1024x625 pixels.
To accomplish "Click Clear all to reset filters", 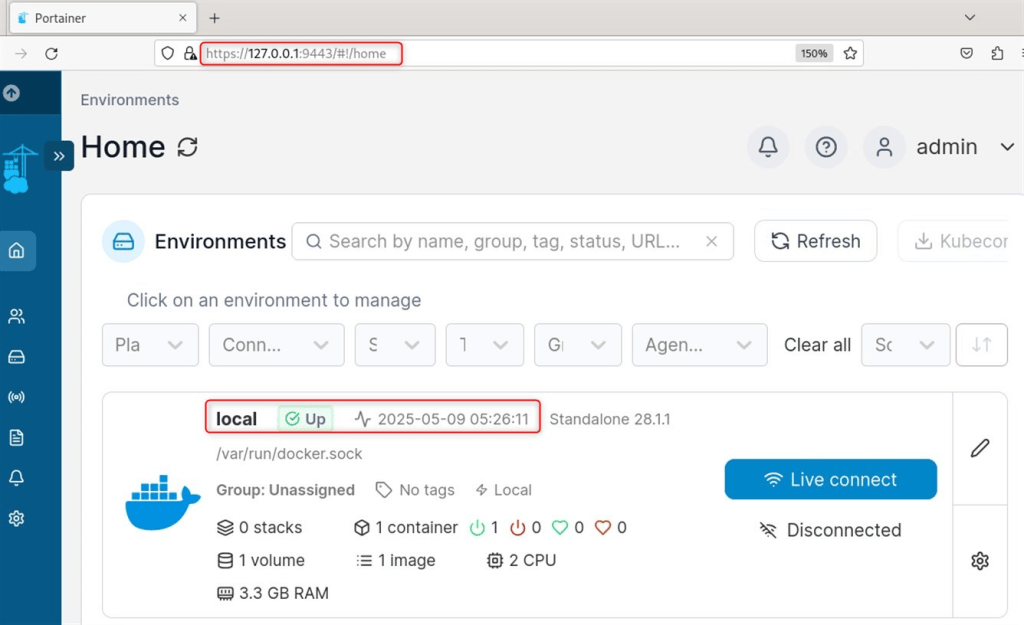I will [x=816, y=344].
